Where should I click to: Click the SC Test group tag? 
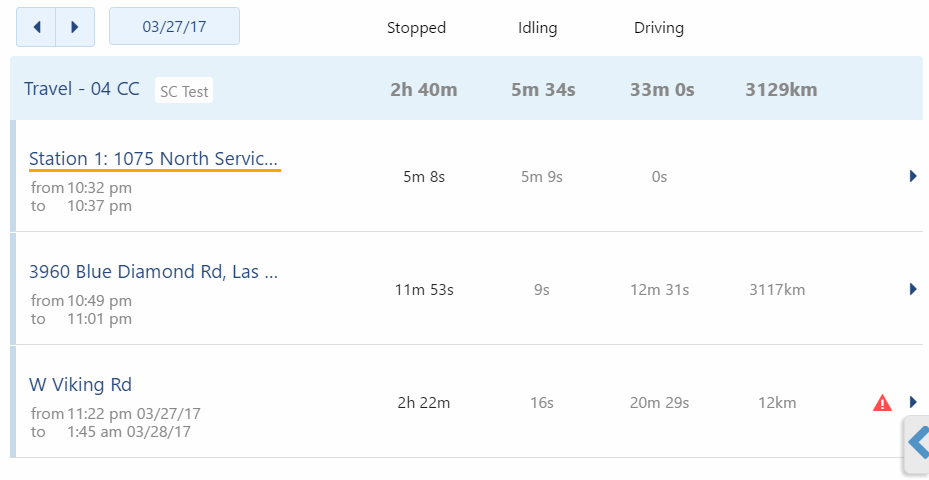click(x=184, y=91)
